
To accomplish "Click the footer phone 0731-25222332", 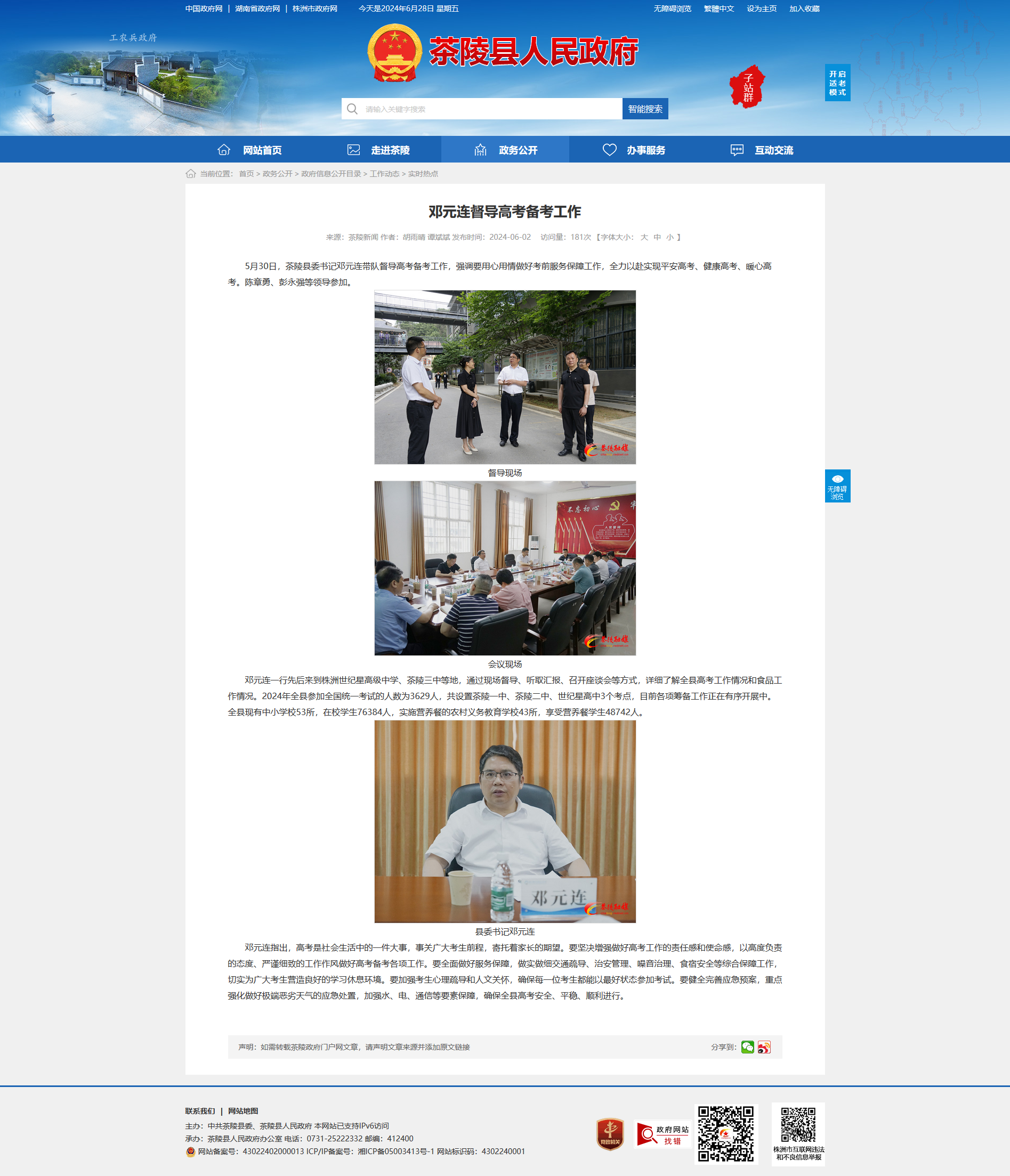I will coord(334,1139).
